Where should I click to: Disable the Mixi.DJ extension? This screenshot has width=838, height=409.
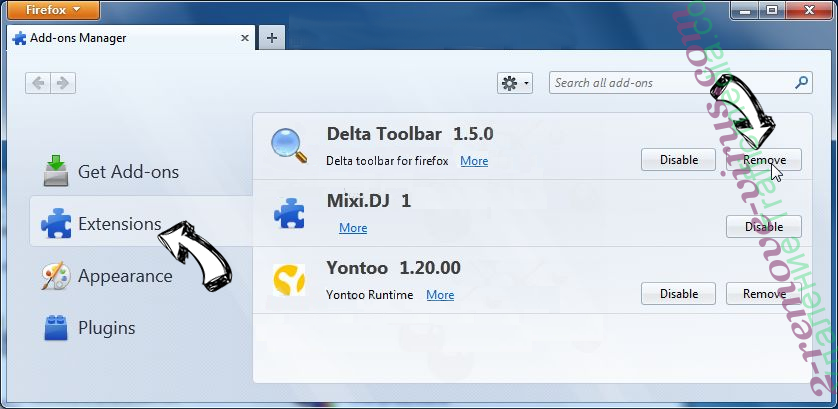click(x=763, y=227)
